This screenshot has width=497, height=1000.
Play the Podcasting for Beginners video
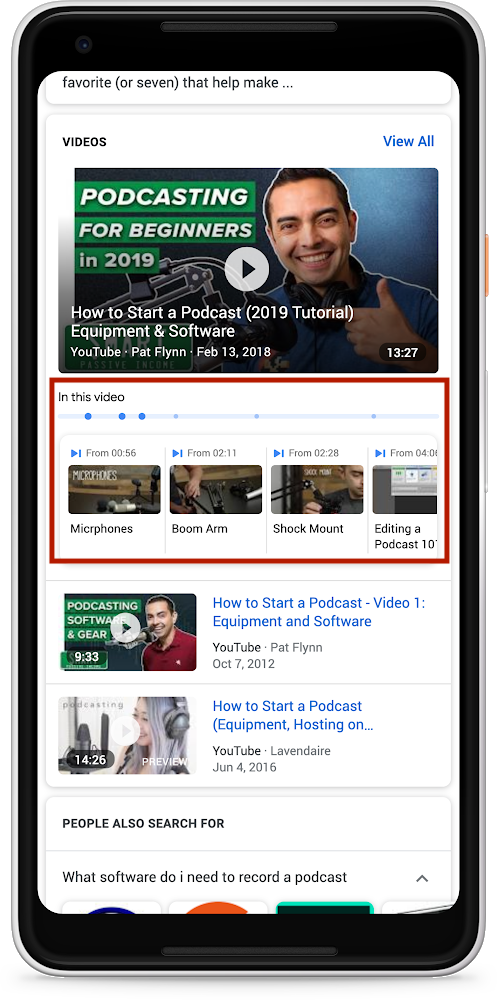click(x=247, y=268)
